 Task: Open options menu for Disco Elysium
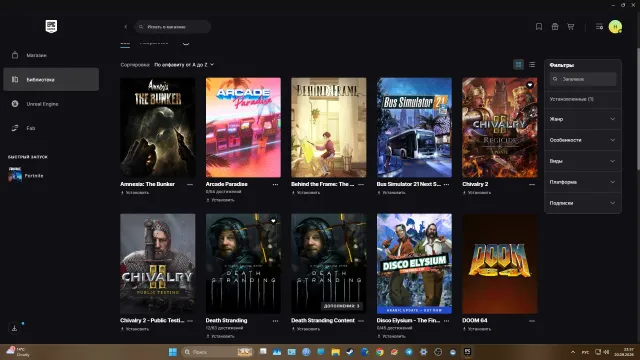[447, 321]
